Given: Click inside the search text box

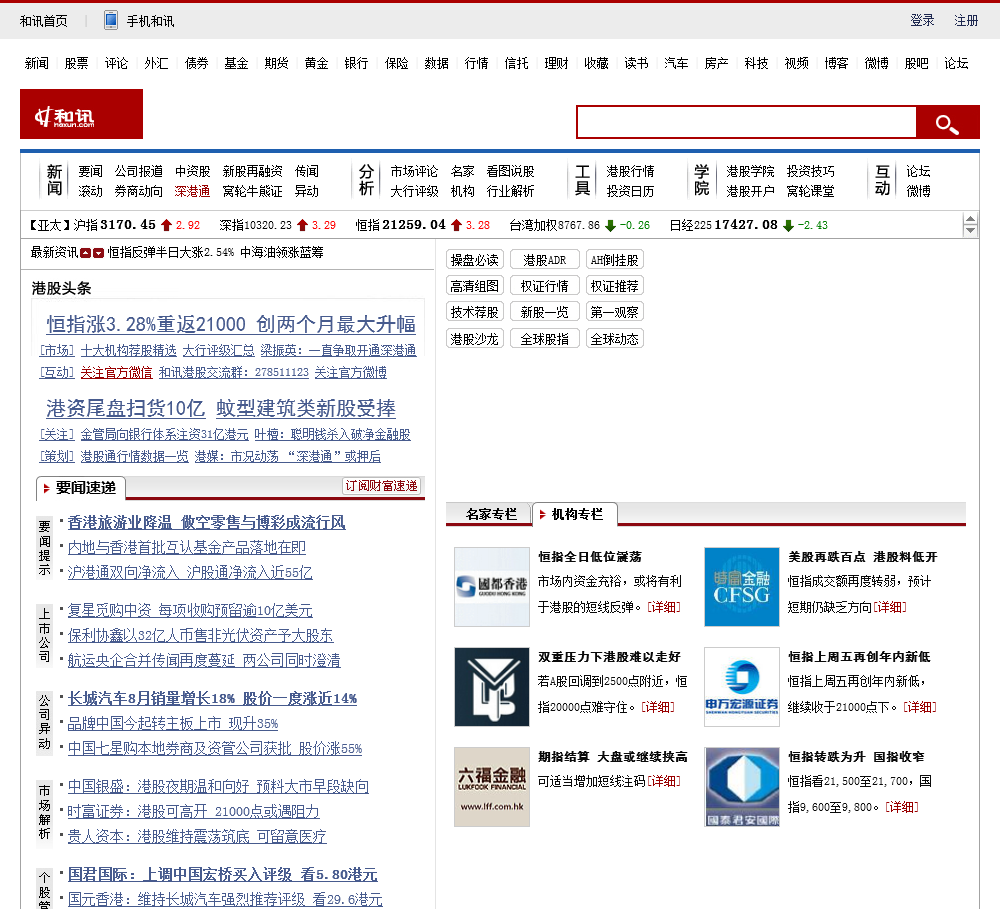Looking at the screenshot, I should click(x=746, y=122).
